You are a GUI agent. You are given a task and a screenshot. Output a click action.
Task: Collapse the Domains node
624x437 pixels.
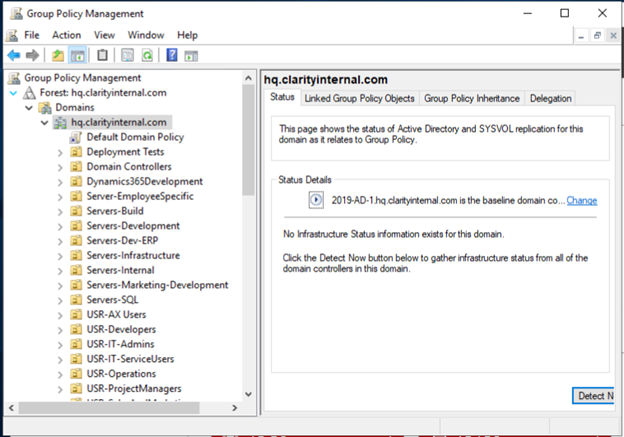(29, 108)
